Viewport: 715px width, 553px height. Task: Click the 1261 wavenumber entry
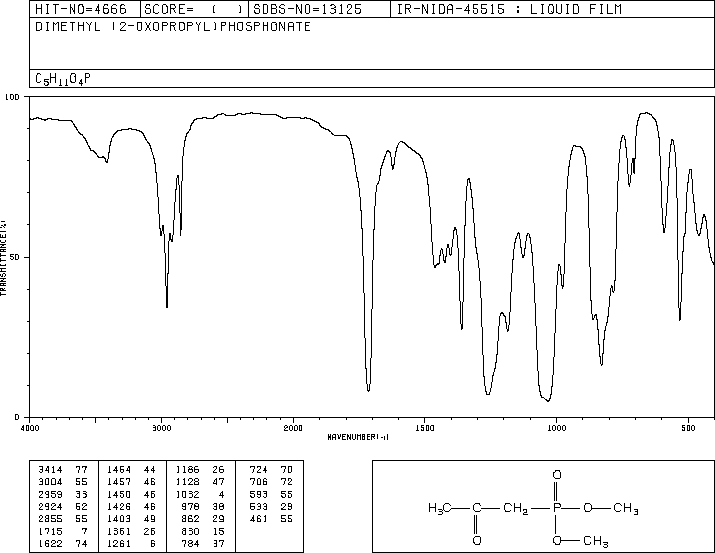(x=119, y=543)
